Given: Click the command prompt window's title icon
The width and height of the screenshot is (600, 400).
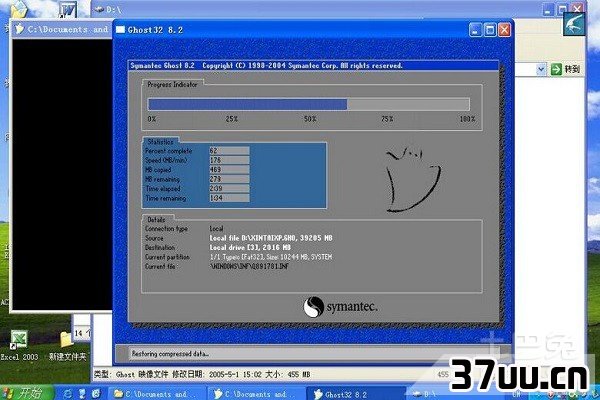Looking at the screenshot, I should tap(19, 29).
